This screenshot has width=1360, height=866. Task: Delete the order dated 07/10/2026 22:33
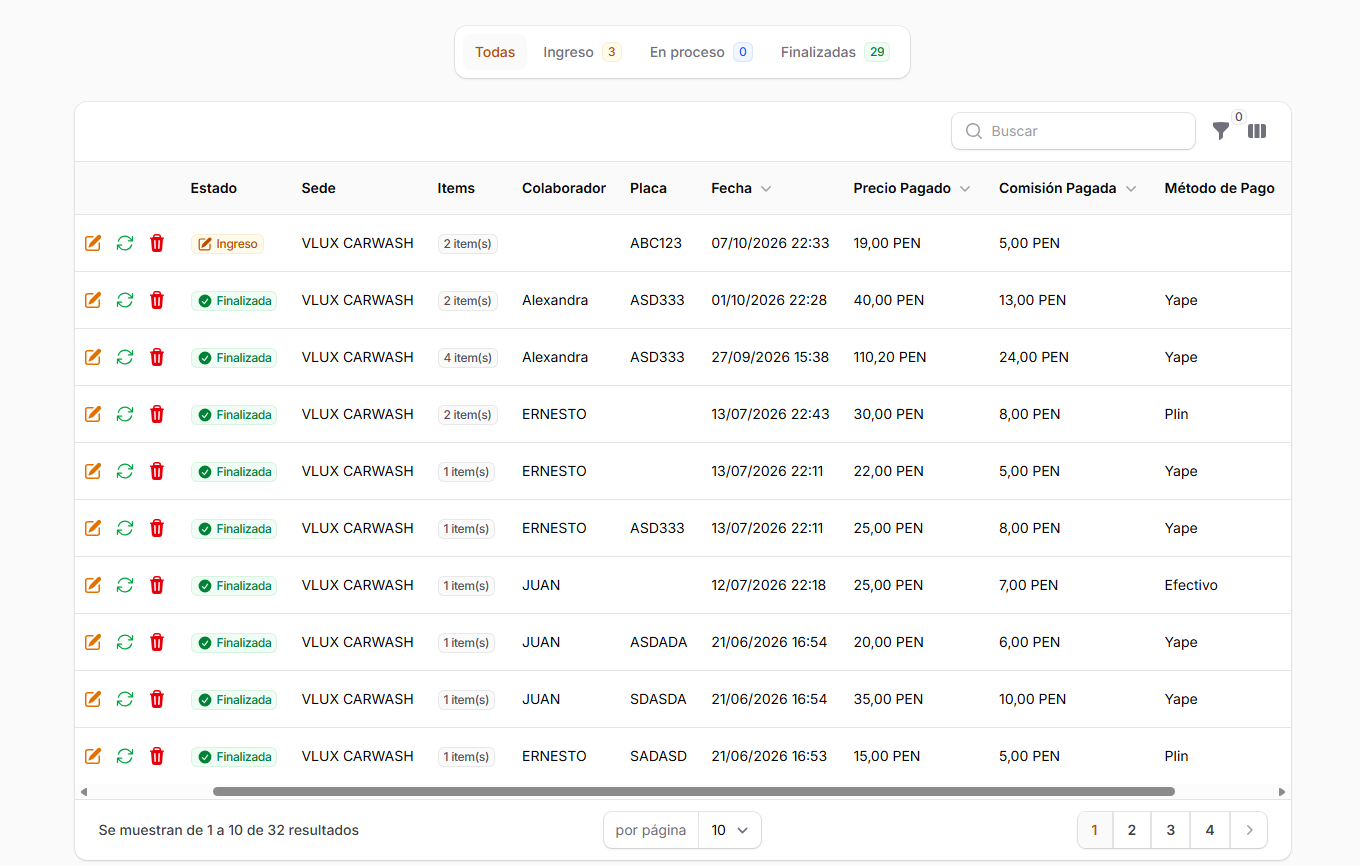(x=157, y=243)
